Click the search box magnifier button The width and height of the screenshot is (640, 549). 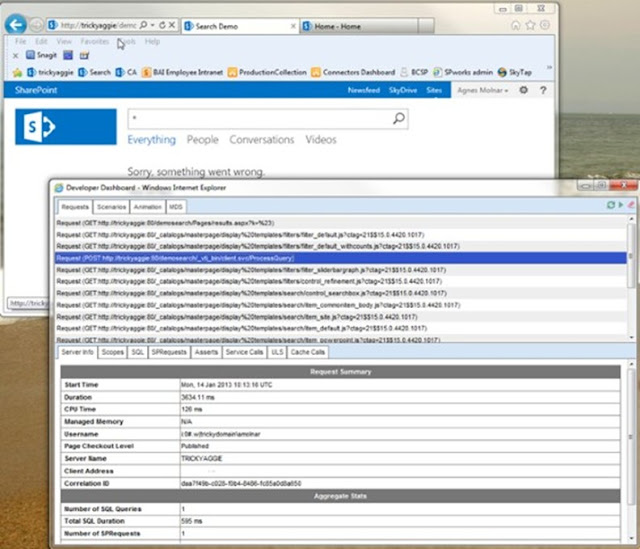point(399,118)
